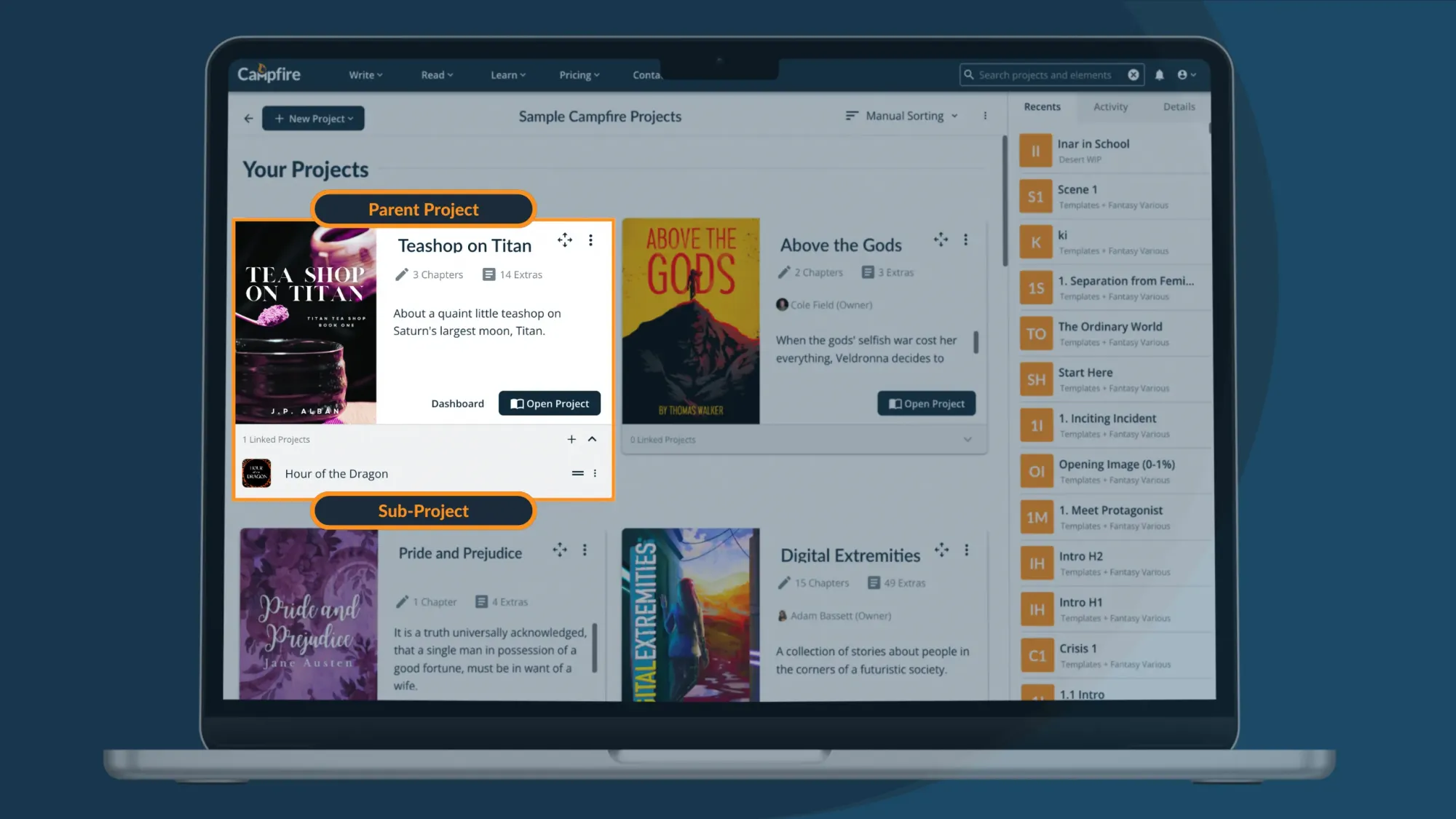Click the Digital Extremities cover image
The height and width of the screenshot is (819, 1456).
click(690, 614)
